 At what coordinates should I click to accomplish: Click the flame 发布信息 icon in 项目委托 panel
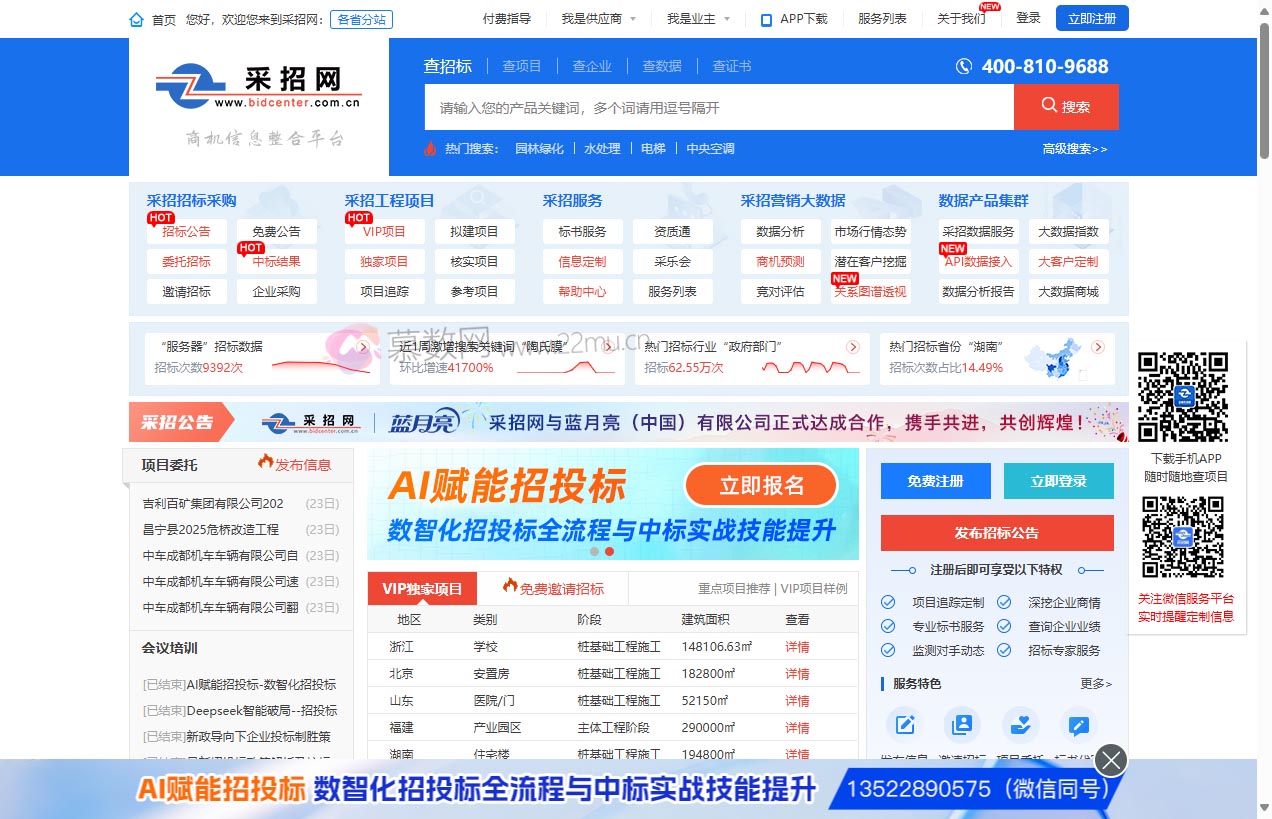click(267, 463)
